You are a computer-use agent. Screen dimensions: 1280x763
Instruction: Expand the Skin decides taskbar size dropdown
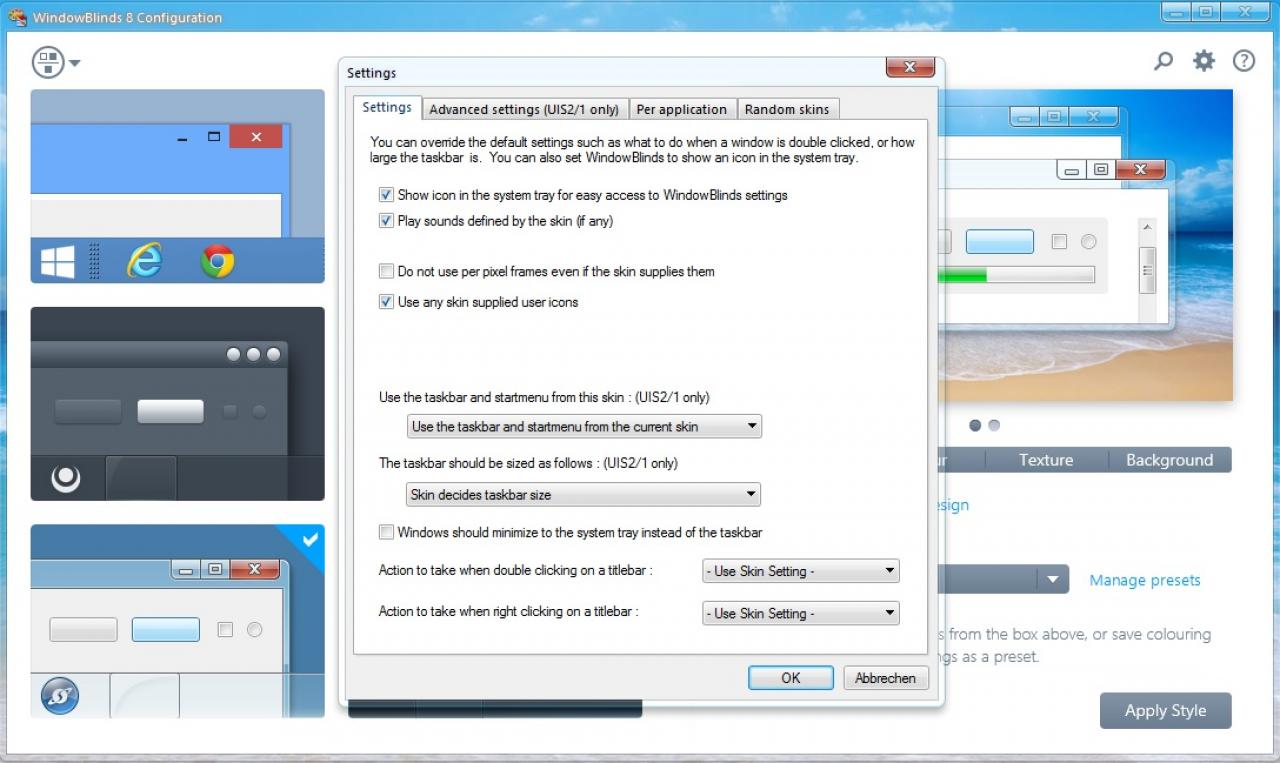pyautogui.click(x=584, y=494)
